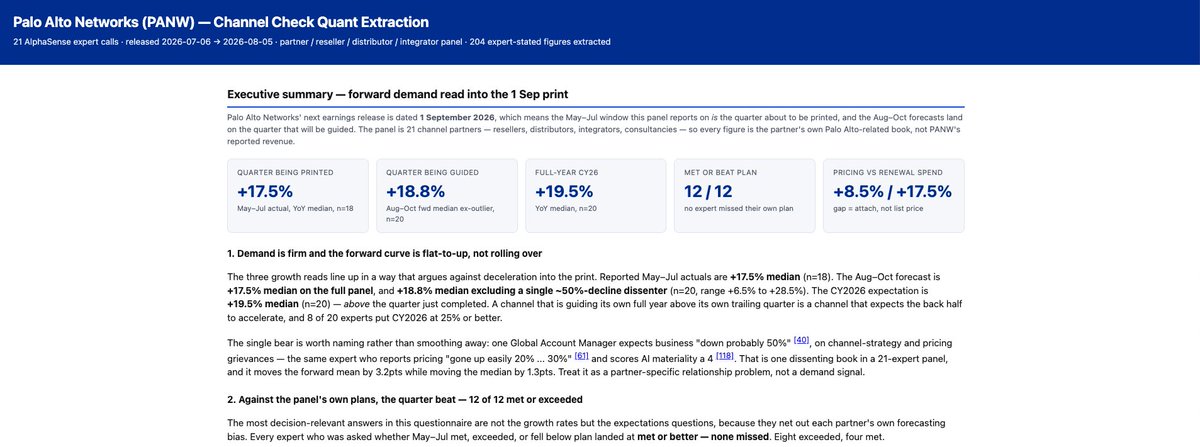Image resolution: width=1200 pixels, height=447 pixels.
Task: Click the bold date '1 September 2026'
Action: click(460, 116)
